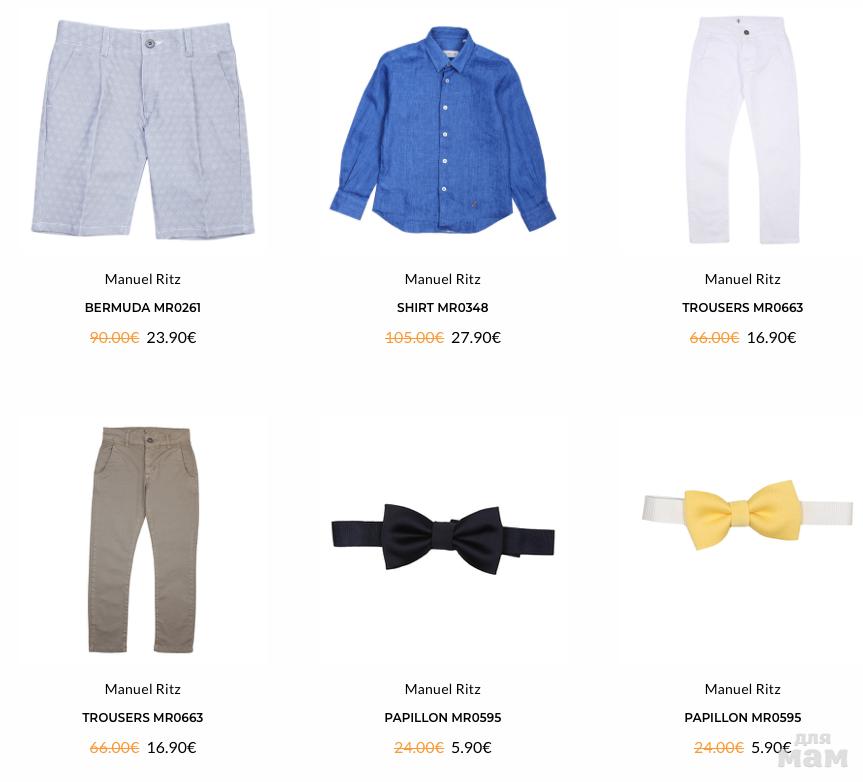Click the 16.90€ price under white trousers
This screenshot has width=863, height=782.
(771, 337)
